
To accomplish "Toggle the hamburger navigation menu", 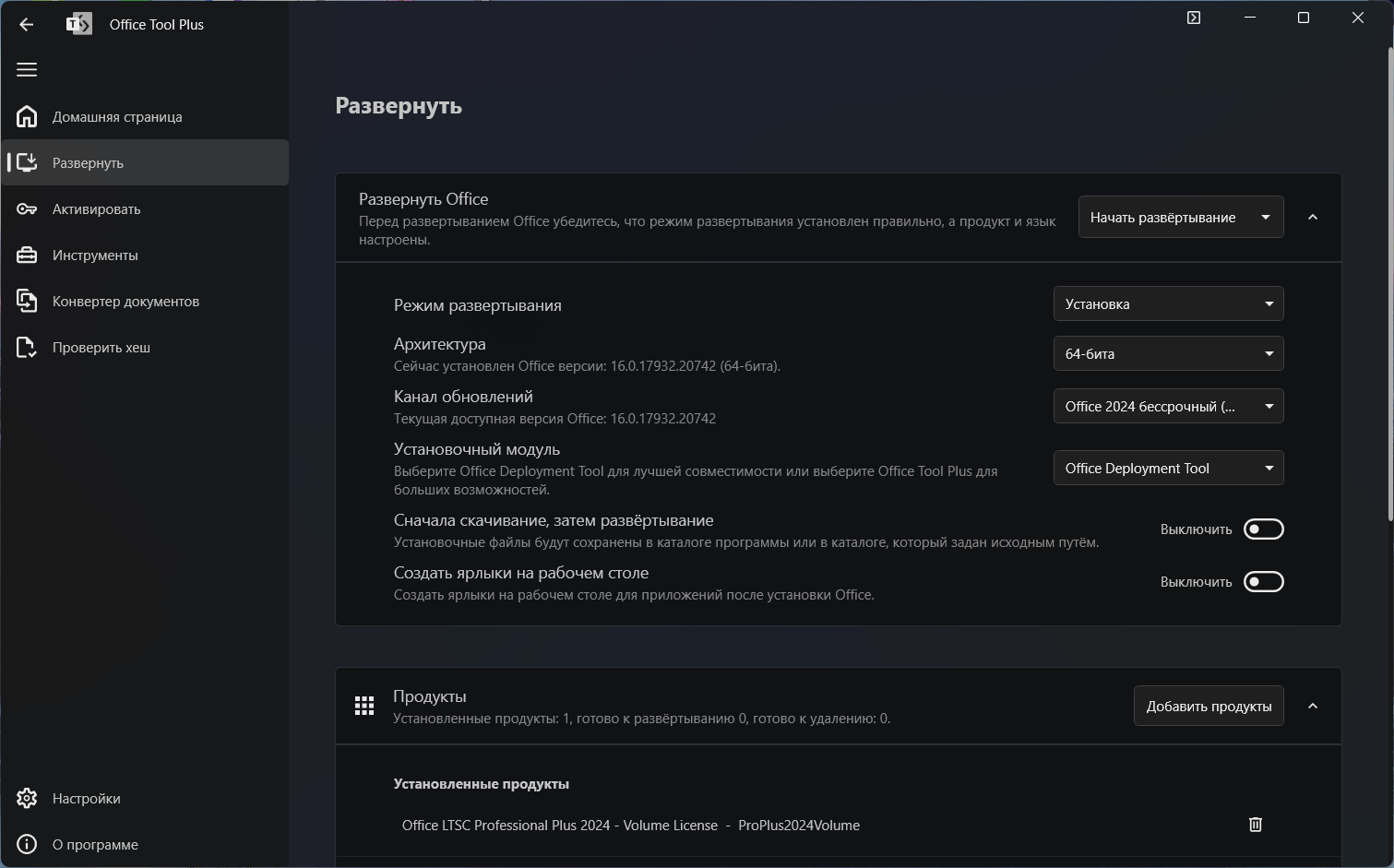I will [x=27, y=70].
